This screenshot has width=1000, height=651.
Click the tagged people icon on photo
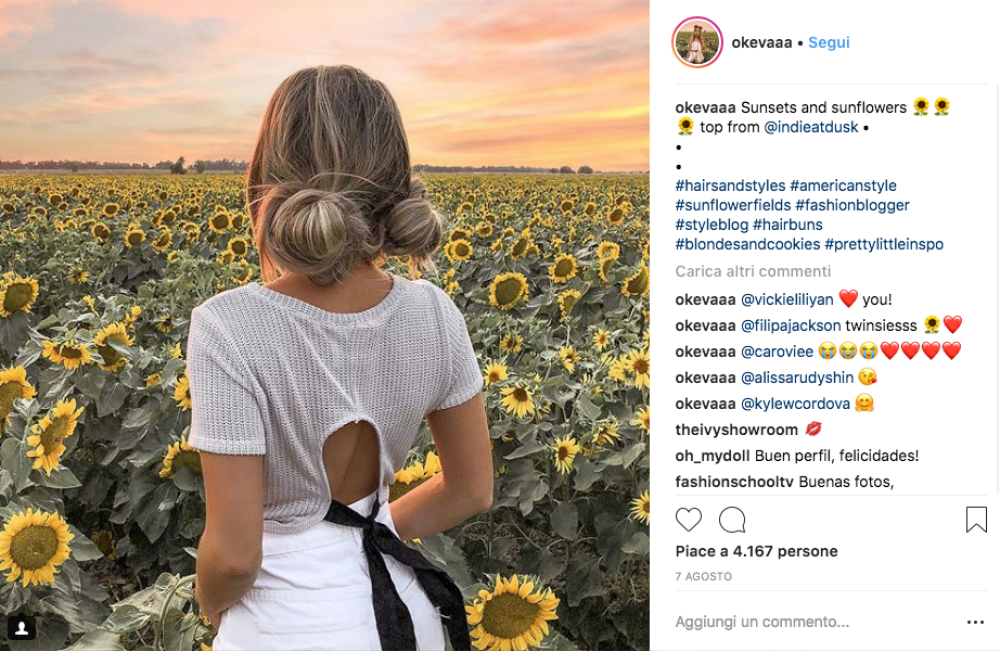22,628
